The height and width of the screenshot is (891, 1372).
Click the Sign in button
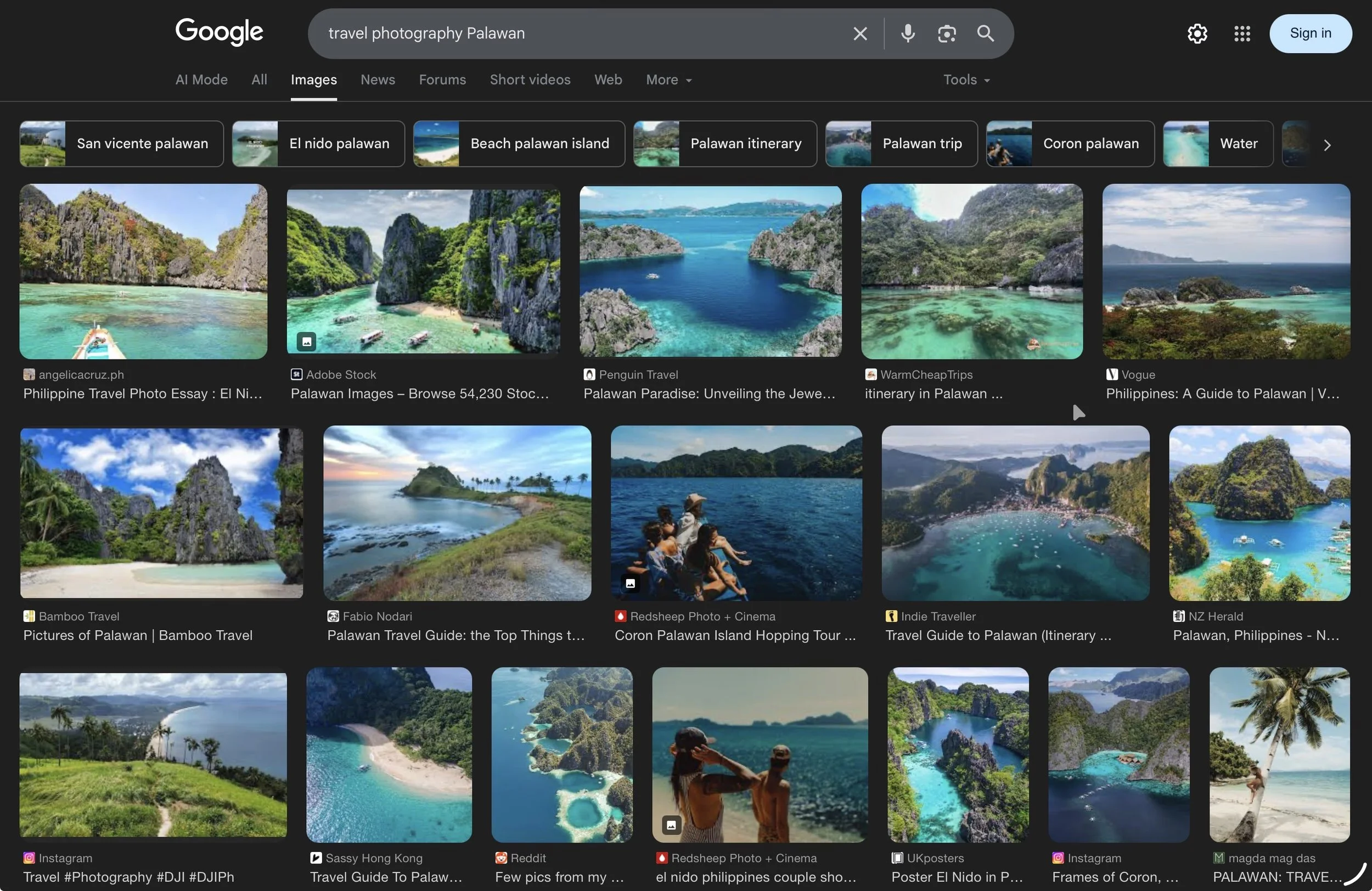click(x=1310, y=33)
